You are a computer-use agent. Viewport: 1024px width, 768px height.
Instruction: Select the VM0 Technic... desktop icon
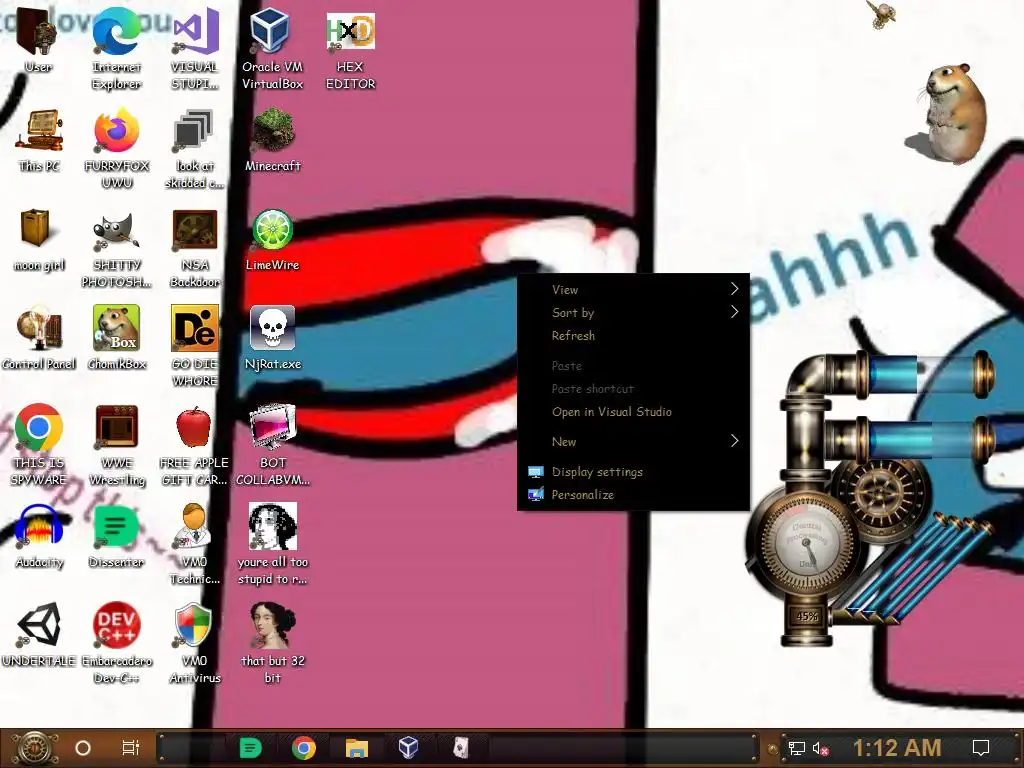195,545
